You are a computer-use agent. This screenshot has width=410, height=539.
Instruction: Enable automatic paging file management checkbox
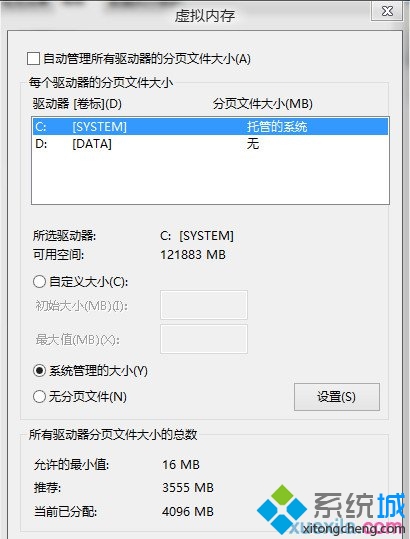[33, 58]
